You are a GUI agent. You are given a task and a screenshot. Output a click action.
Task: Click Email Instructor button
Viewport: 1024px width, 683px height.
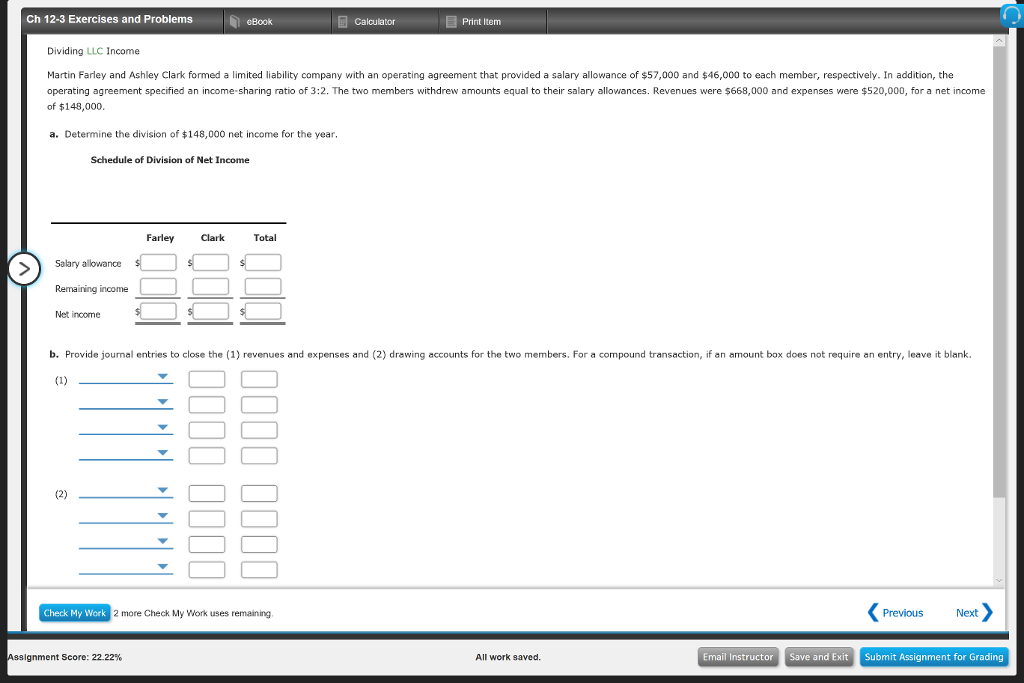738,657
